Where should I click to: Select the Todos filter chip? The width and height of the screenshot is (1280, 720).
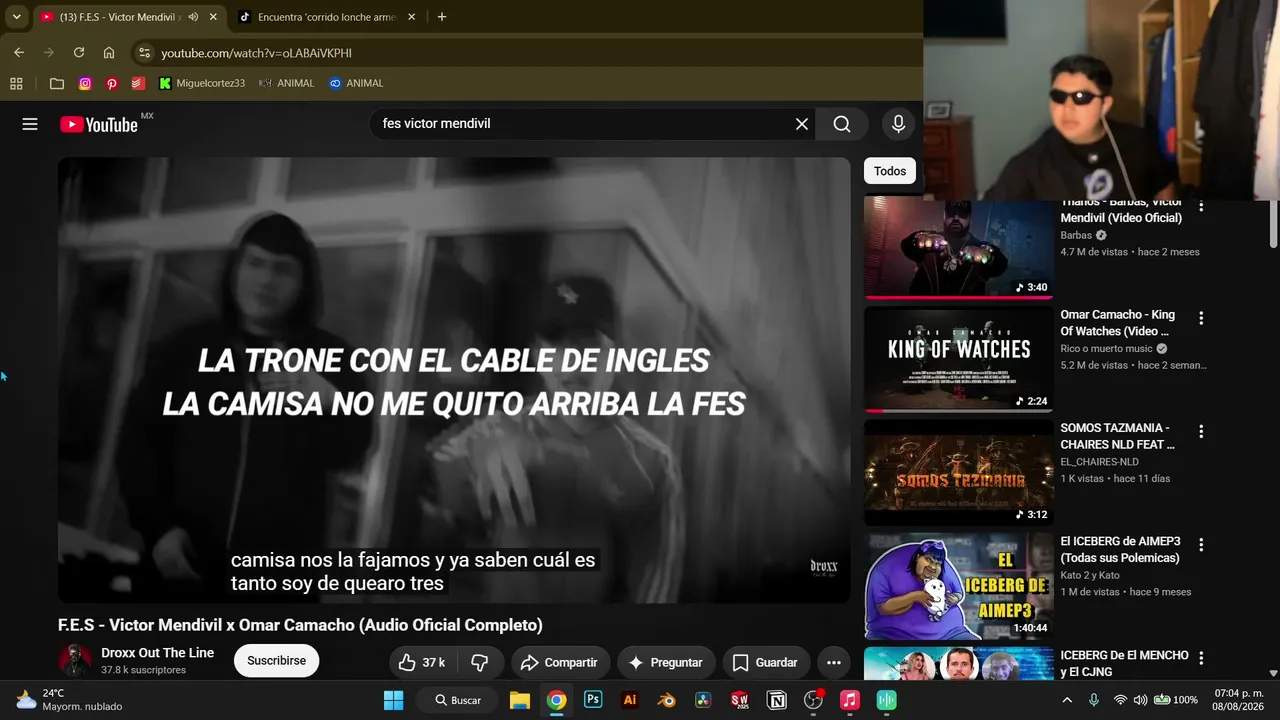890,171
